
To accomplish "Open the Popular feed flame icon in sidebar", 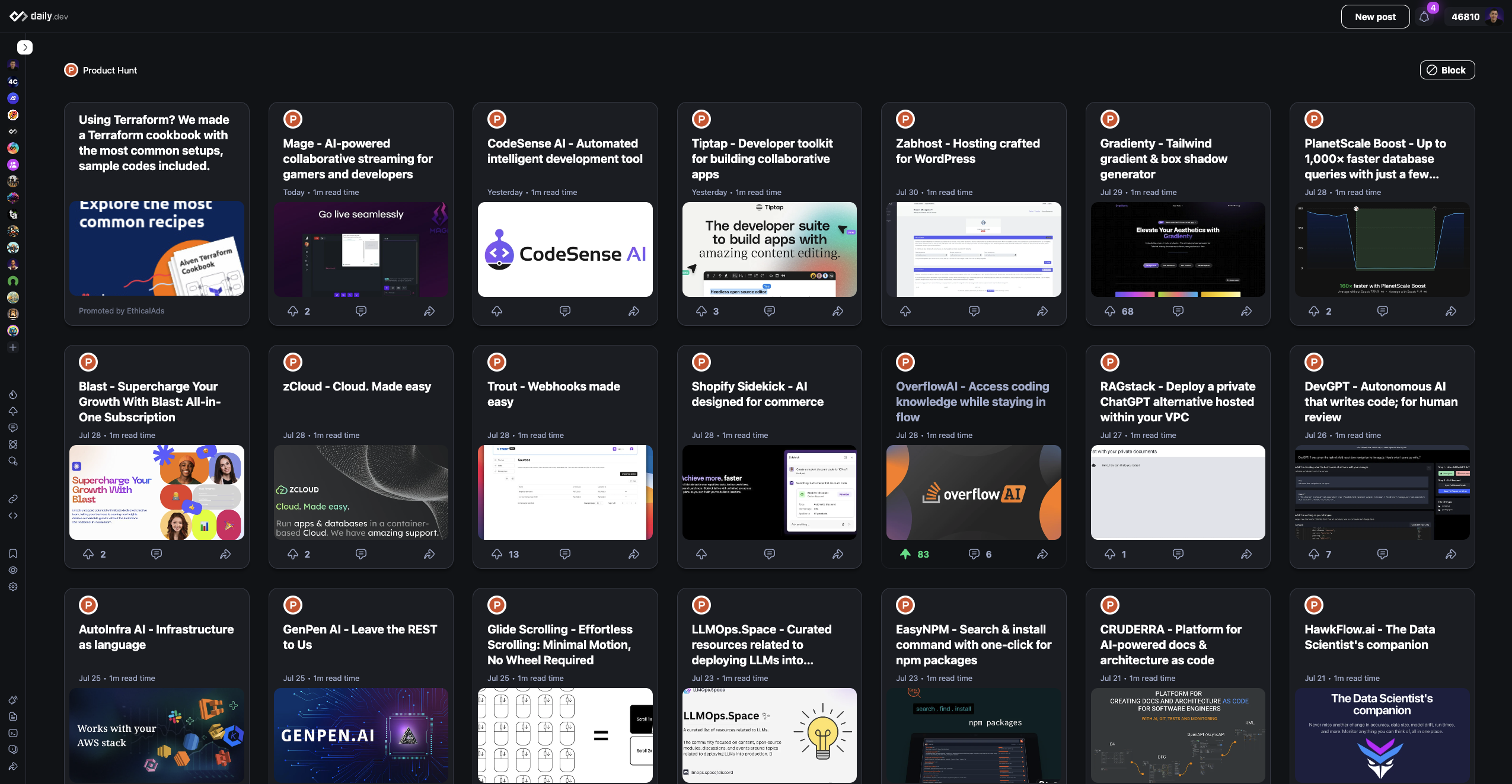I will pos(13,395).
